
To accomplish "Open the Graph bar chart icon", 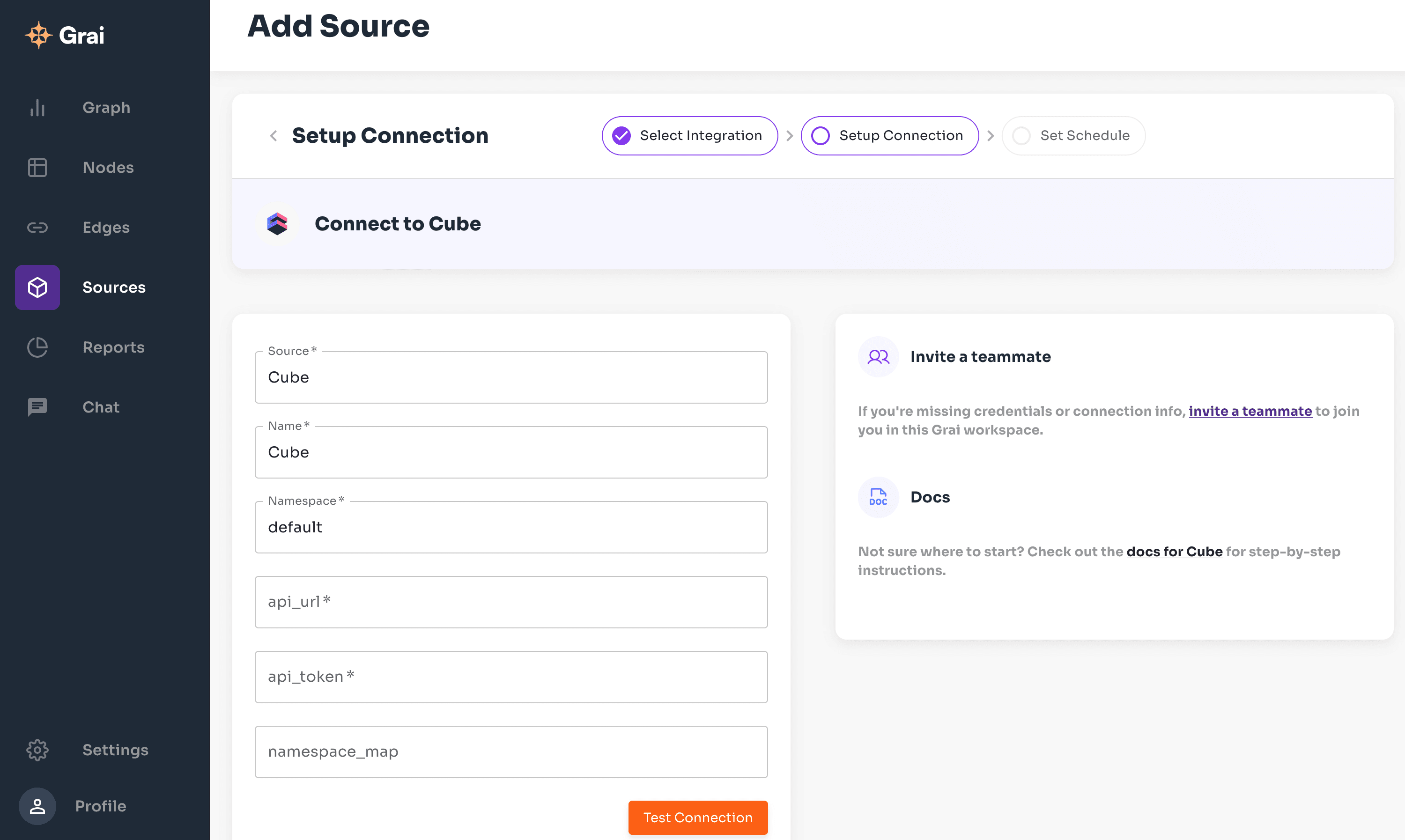I will pyautogui.click(x=37, y=108).
